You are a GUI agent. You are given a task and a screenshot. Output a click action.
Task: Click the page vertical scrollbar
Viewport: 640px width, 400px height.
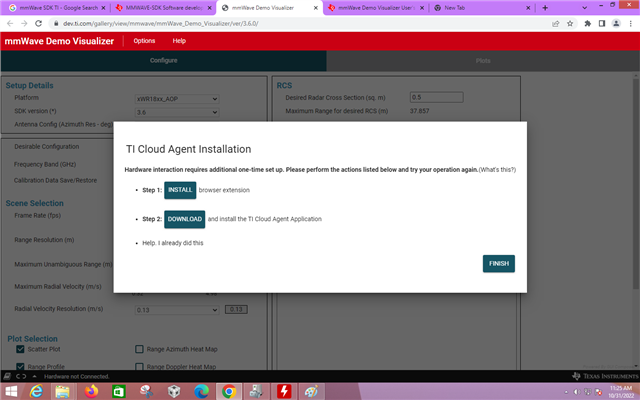click(636, 184)
